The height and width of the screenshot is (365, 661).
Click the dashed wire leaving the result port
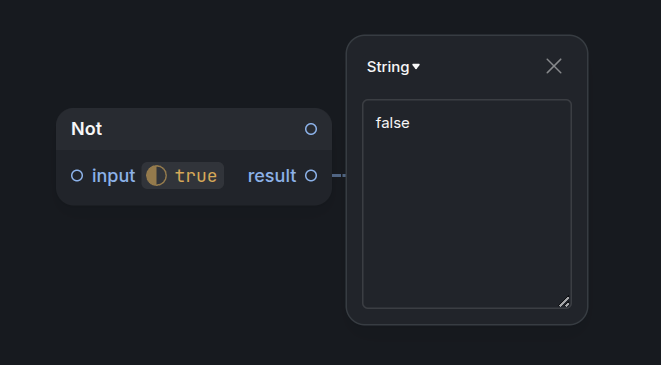pos(339,175)
